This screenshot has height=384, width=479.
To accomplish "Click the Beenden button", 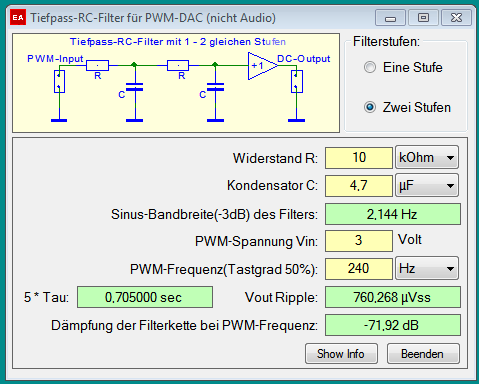I will pyautogui.click(x=423, y=354).
